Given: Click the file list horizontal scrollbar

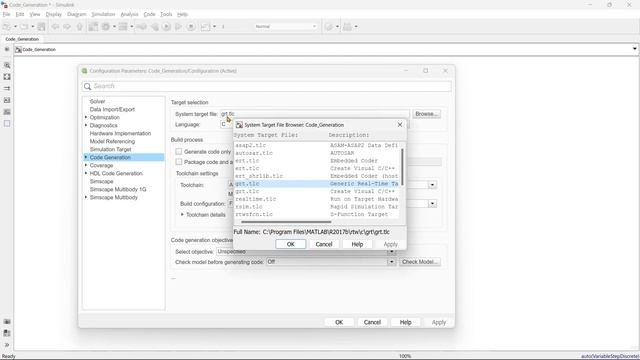Looking at the screenshot, I should [286, 222].
